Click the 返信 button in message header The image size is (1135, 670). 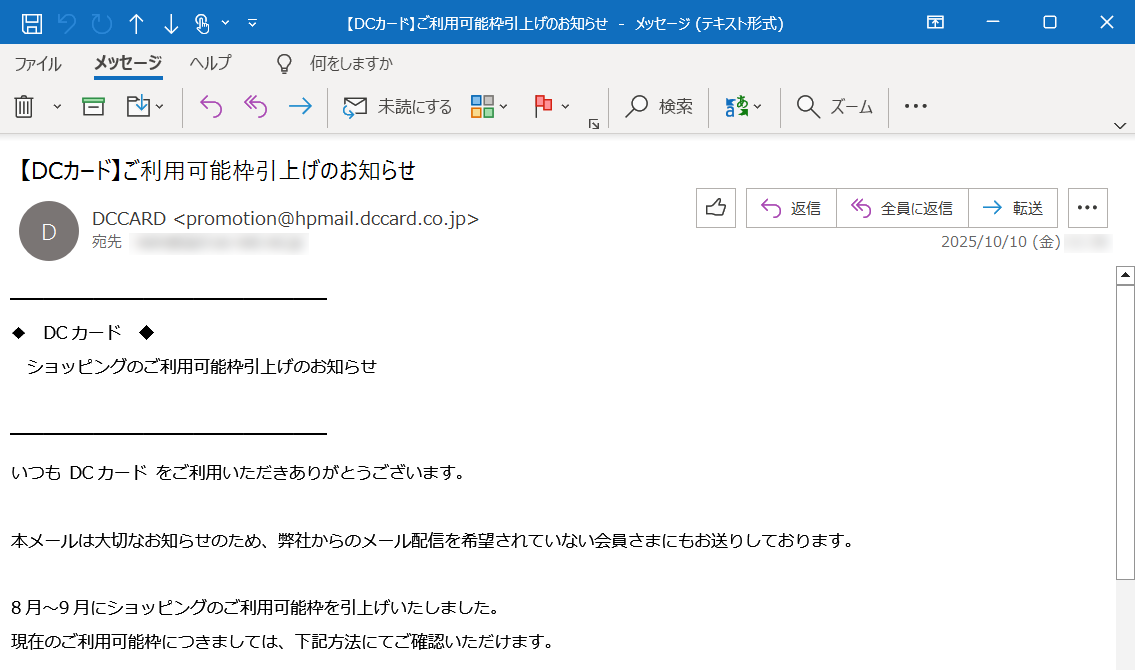pyautogui.click(x=791, y=208)
